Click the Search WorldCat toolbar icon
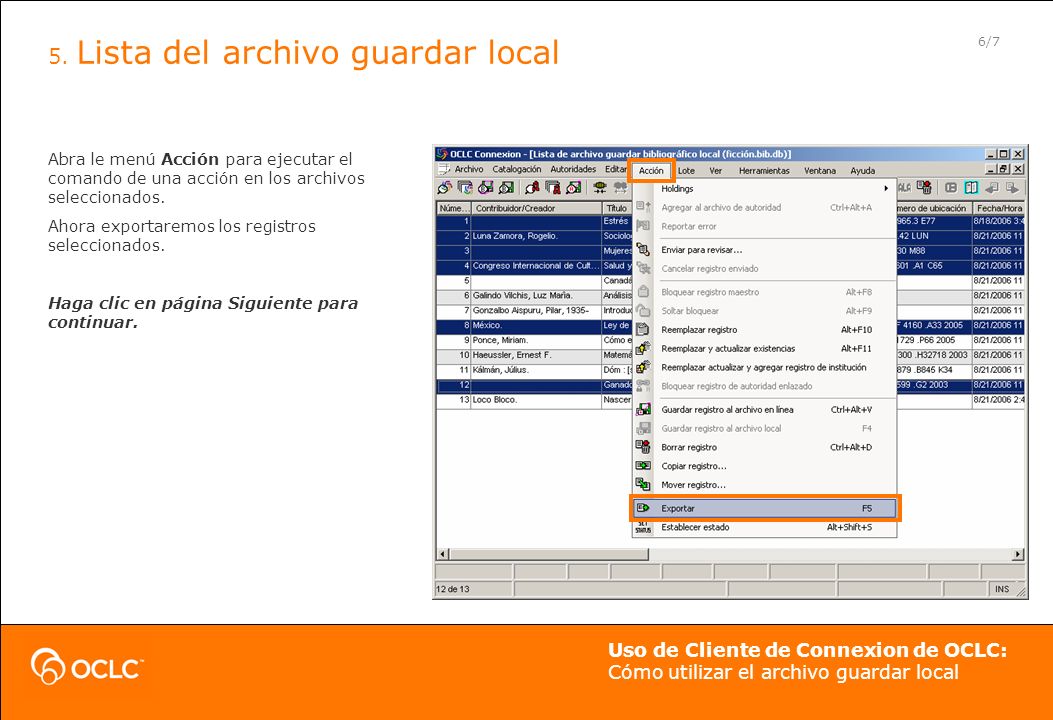This screenshot has height=720, width=1053. click(x=445, y=187)
